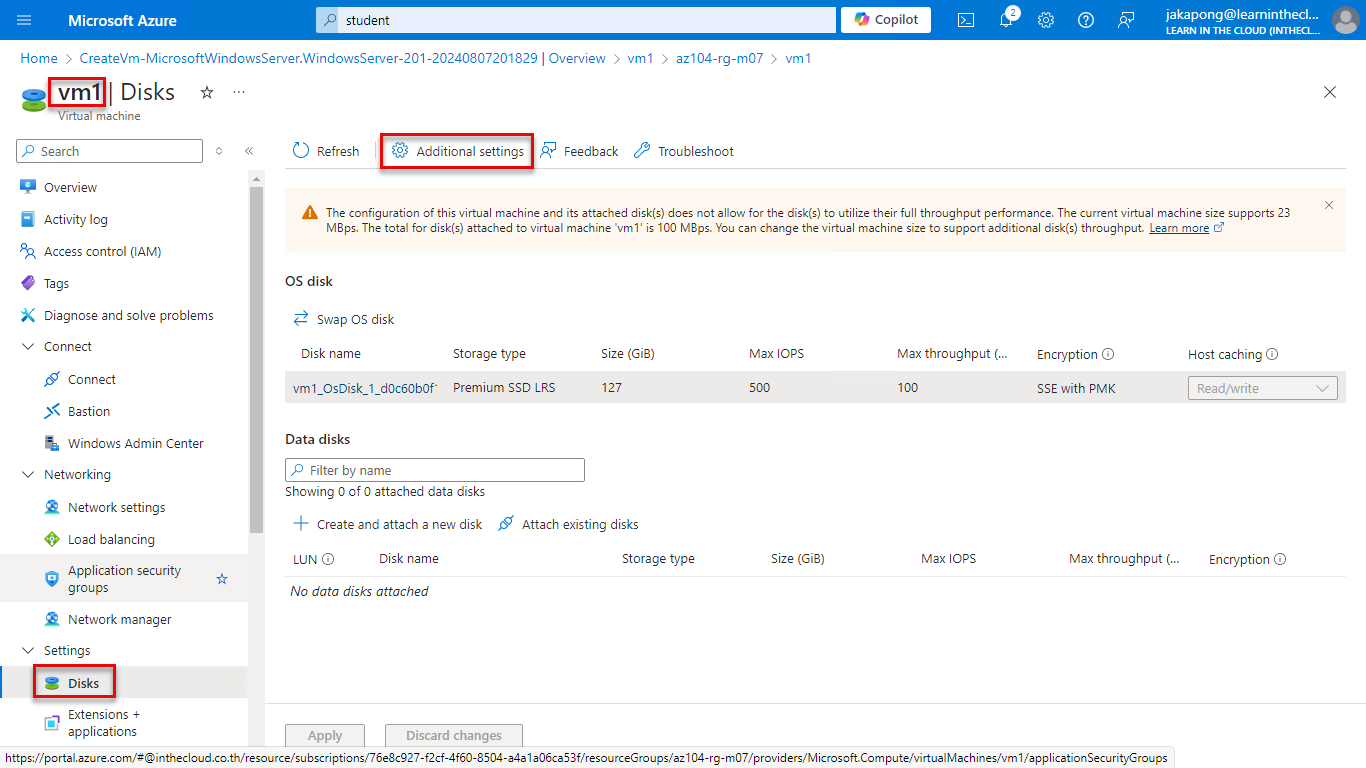Open the Azure portal hamburger menu
This screenshot has width=1366, height=768.
(25, 20)
